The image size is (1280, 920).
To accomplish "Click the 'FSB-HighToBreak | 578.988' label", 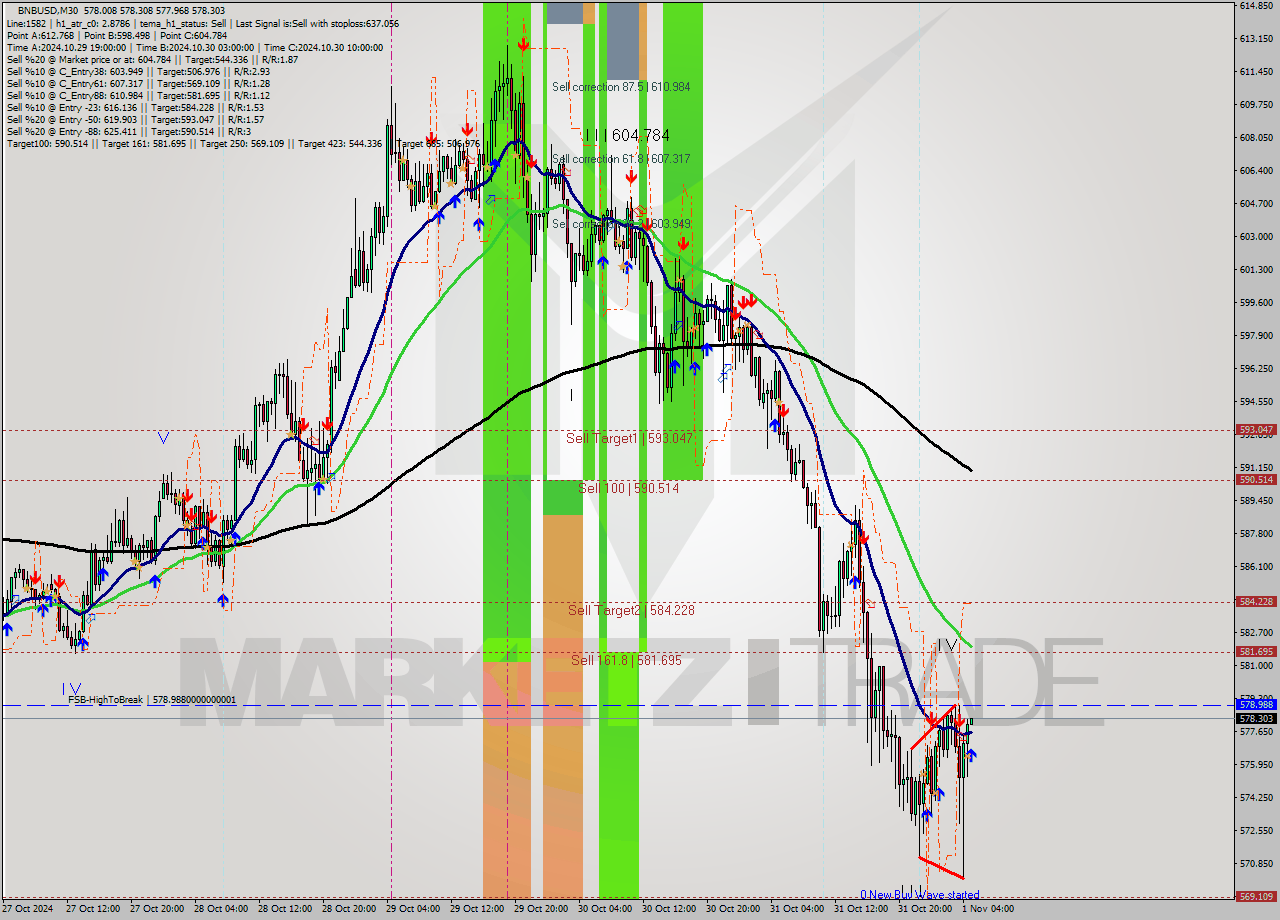I will coord(152,700).
